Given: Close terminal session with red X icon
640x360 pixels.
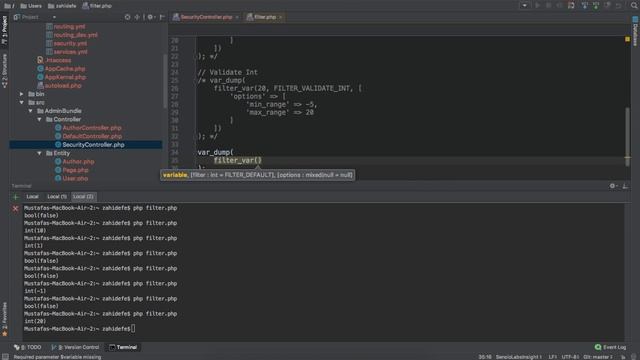Looking at the screenshot, I should (16, 209).
